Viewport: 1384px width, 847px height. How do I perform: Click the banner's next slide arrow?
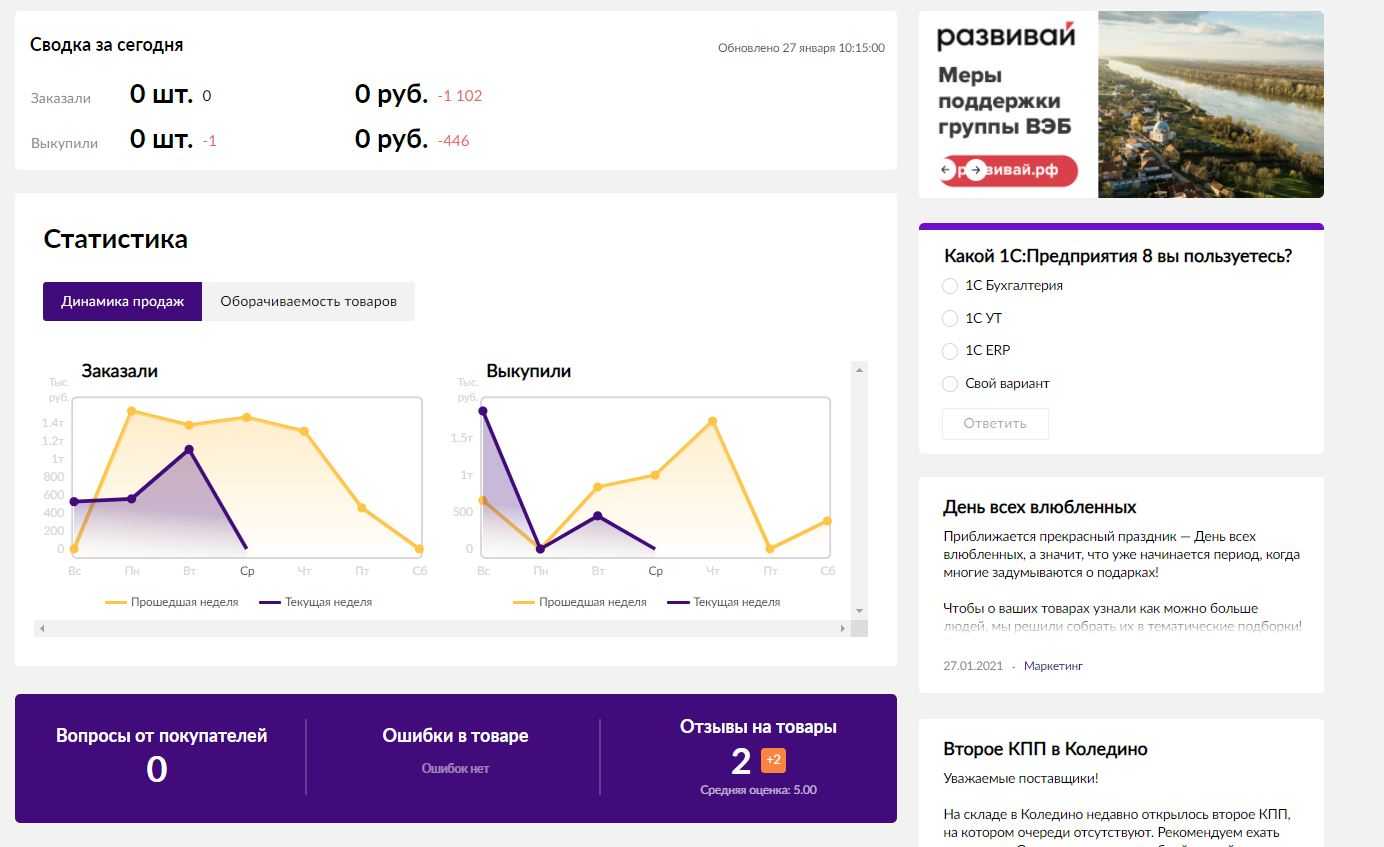tap(976, 170)
